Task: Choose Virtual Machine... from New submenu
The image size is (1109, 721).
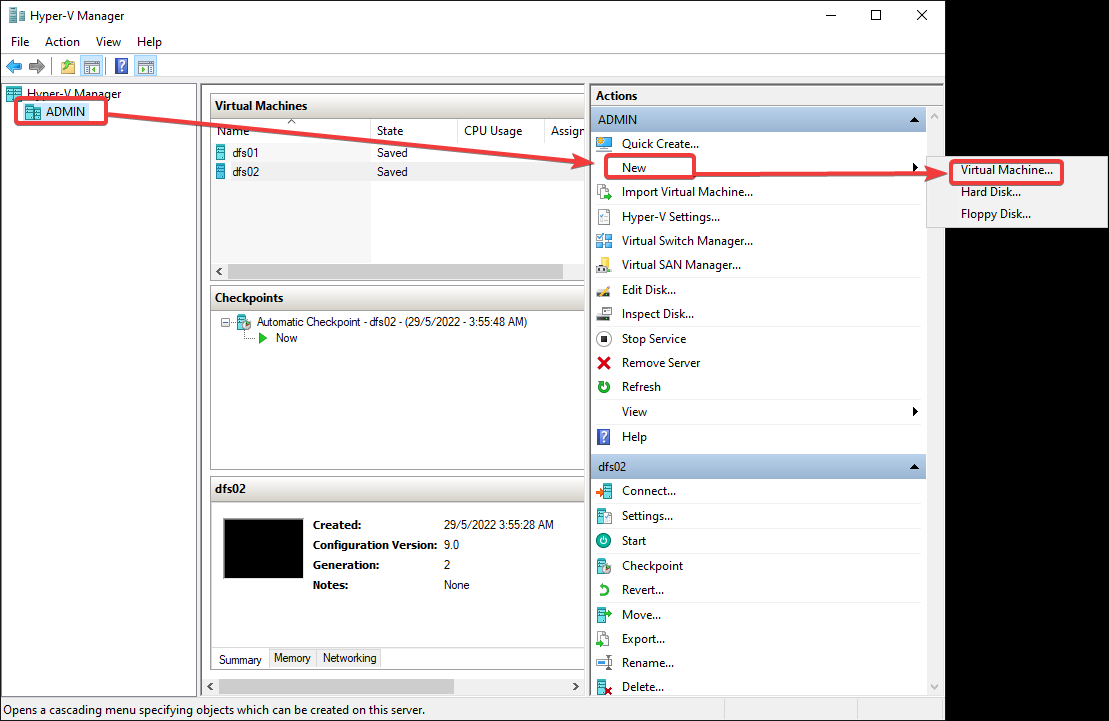Action: 1006,170
